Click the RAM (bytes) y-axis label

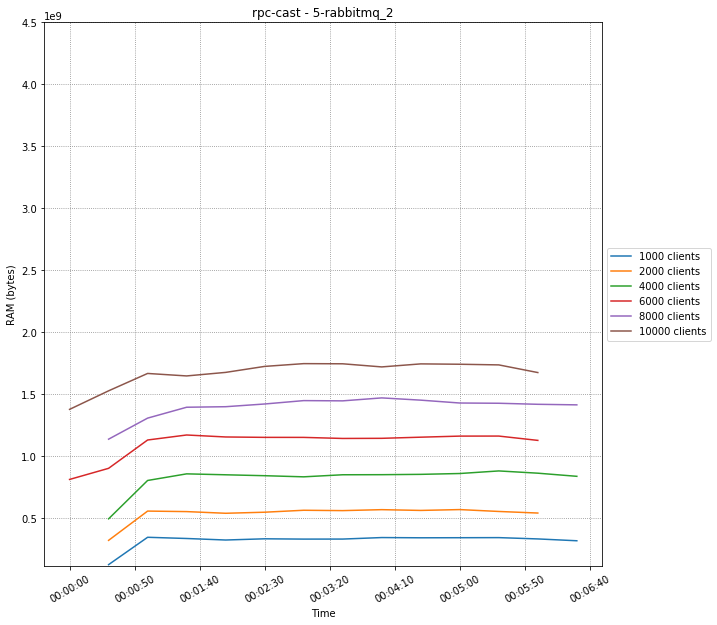point(11,295)
